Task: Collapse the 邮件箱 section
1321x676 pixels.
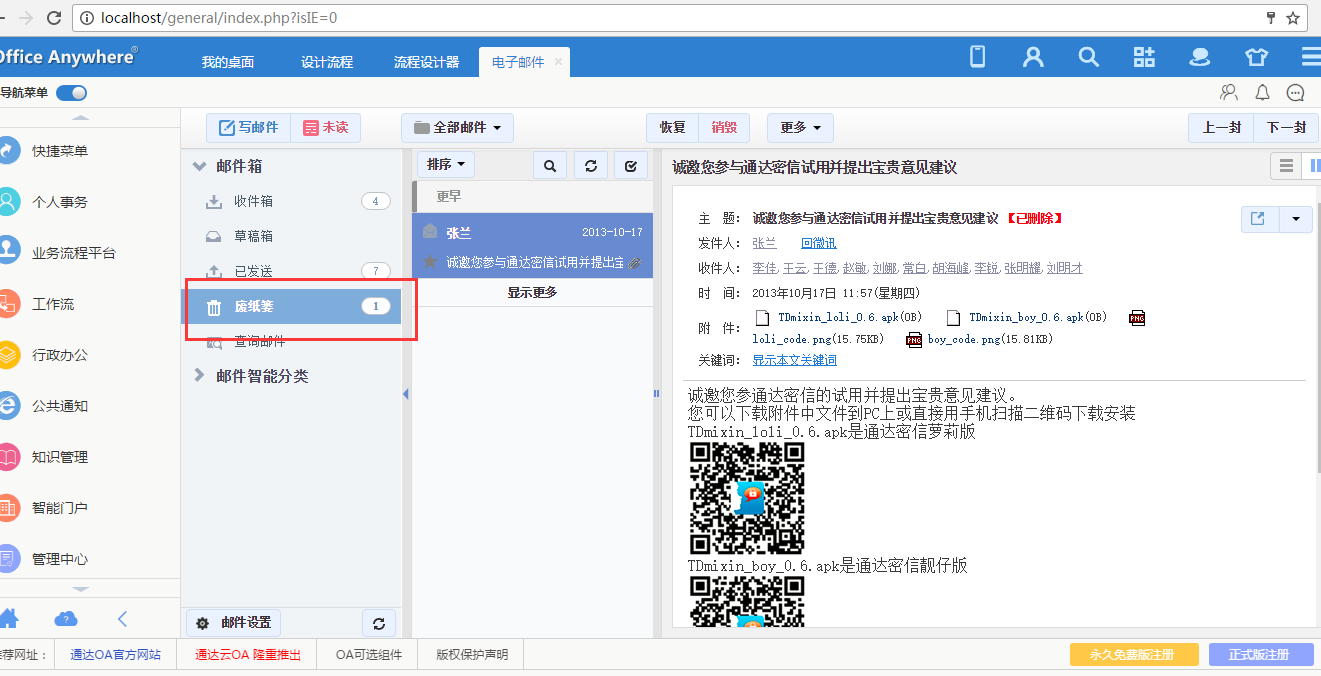Action: (199, 167)
